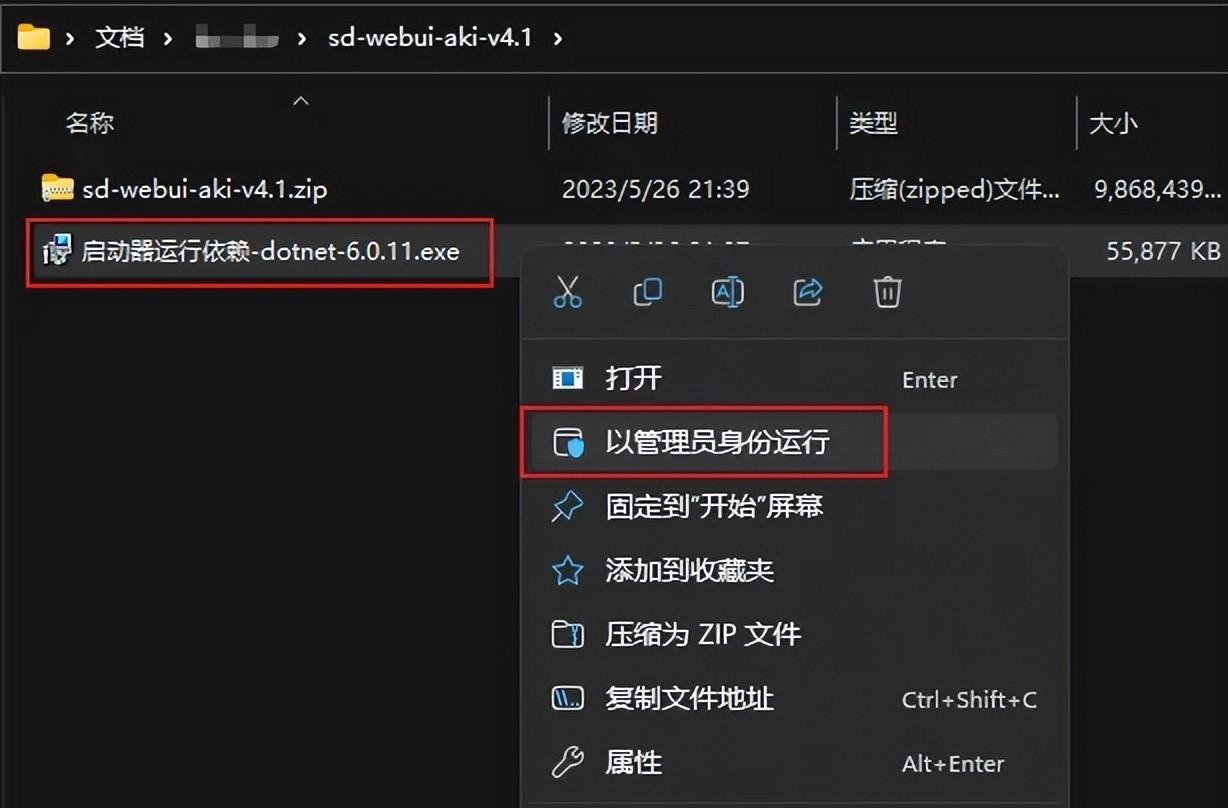This screenshot has height=808, width=1228.
Task: Select 添加到收藏夹 menu entry
Action: pos(789,570)
